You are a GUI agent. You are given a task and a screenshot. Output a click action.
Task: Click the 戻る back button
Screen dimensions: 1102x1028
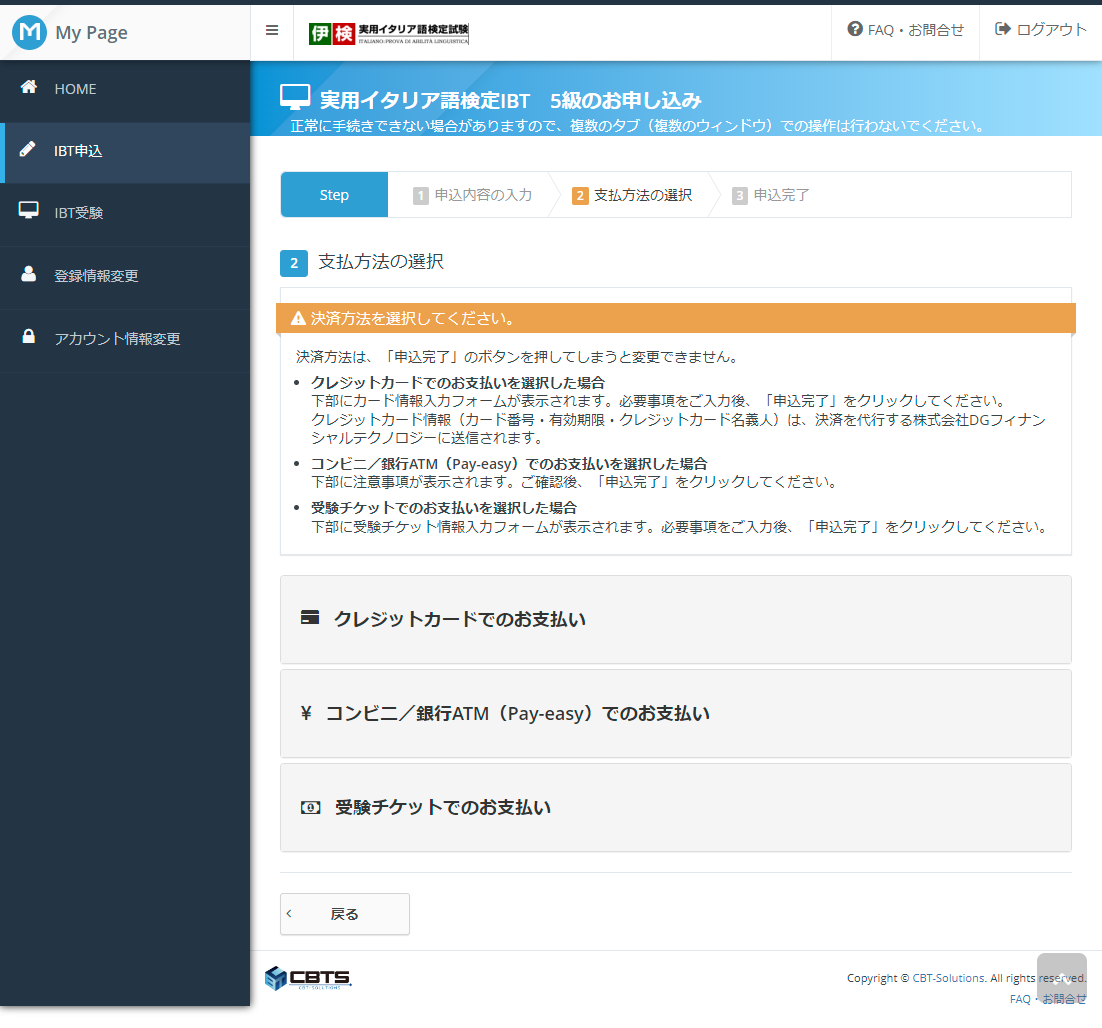[x=344, y=913]
